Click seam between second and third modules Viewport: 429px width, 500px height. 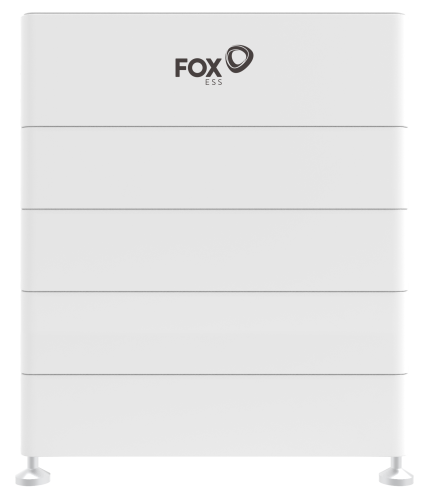click(x=214, y=209)
